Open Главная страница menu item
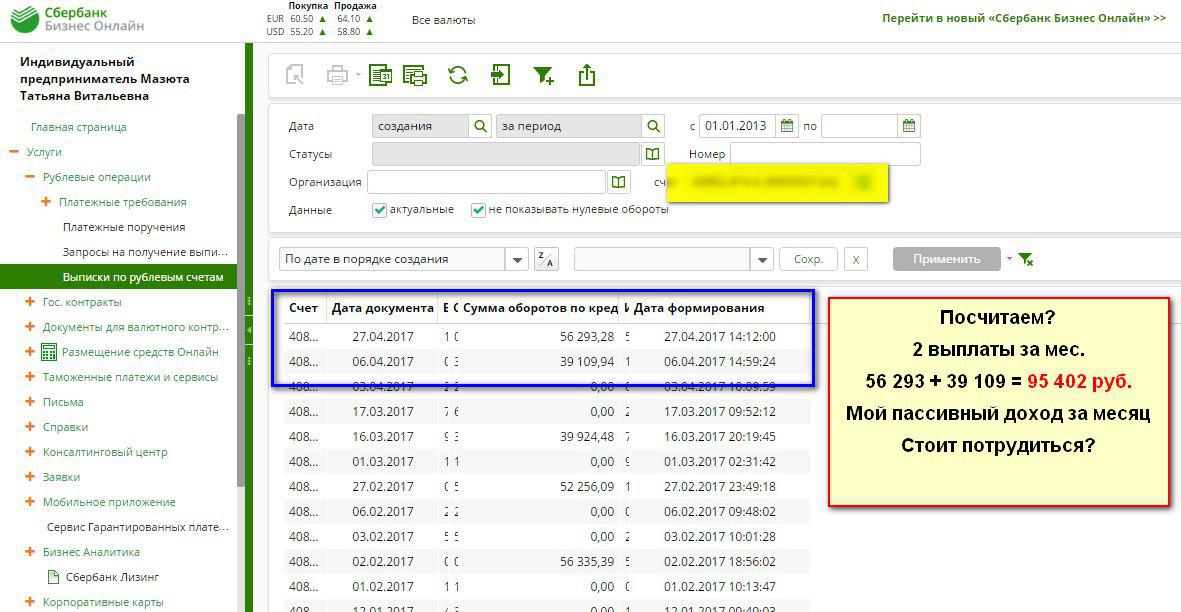 (78, 127)
